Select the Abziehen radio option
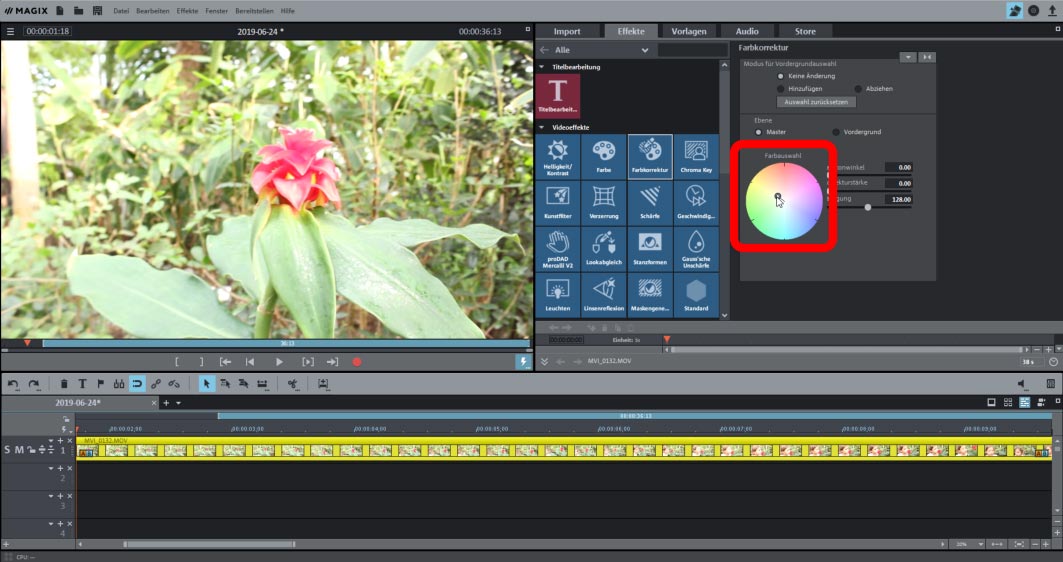Image resolution: width=1063 pixels, height=562 pixels. coord(858,89)
